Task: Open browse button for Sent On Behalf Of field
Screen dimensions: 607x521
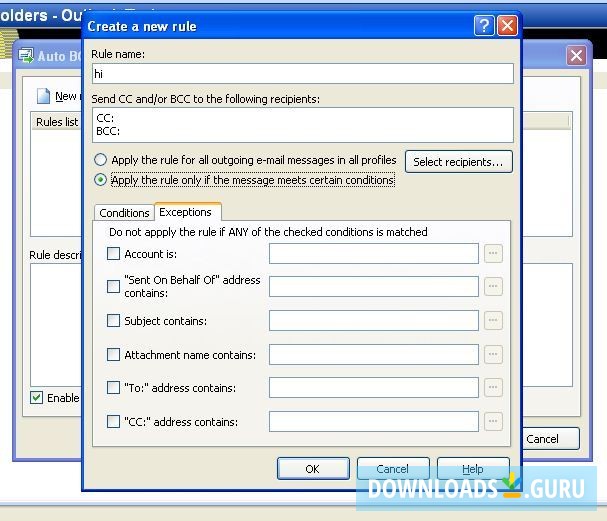Action: click(493, 286)
